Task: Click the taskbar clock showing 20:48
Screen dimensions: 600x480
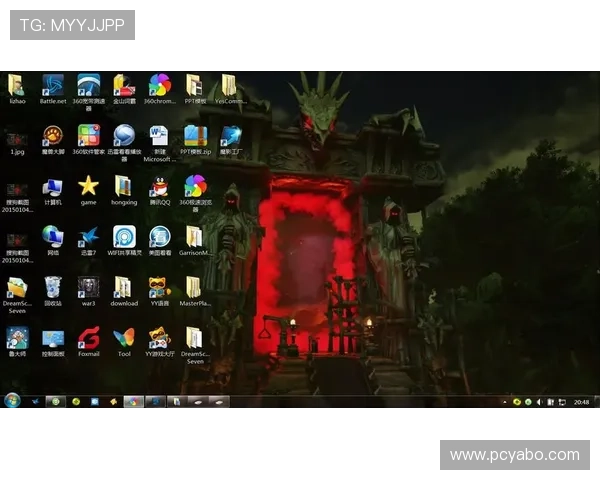Action: pyautogui.click(x=580, y=401)
